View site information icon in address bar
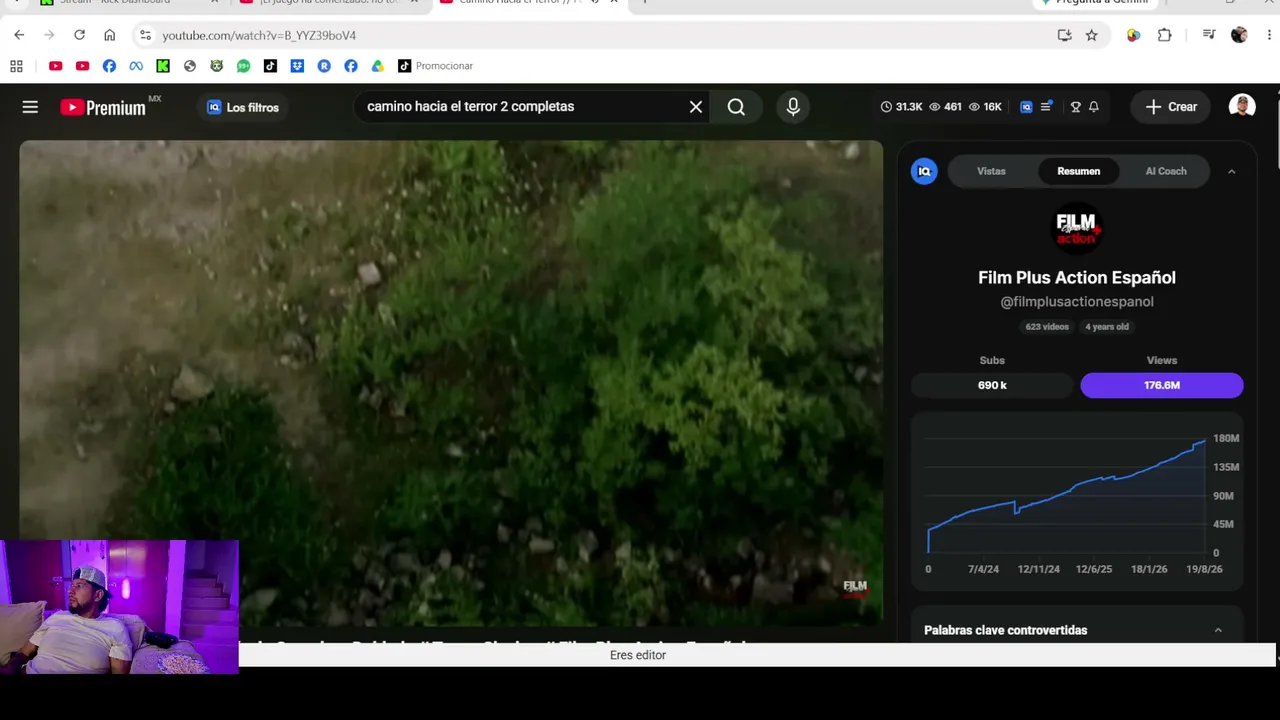The image size is (1280, 720). click(145, 35)
